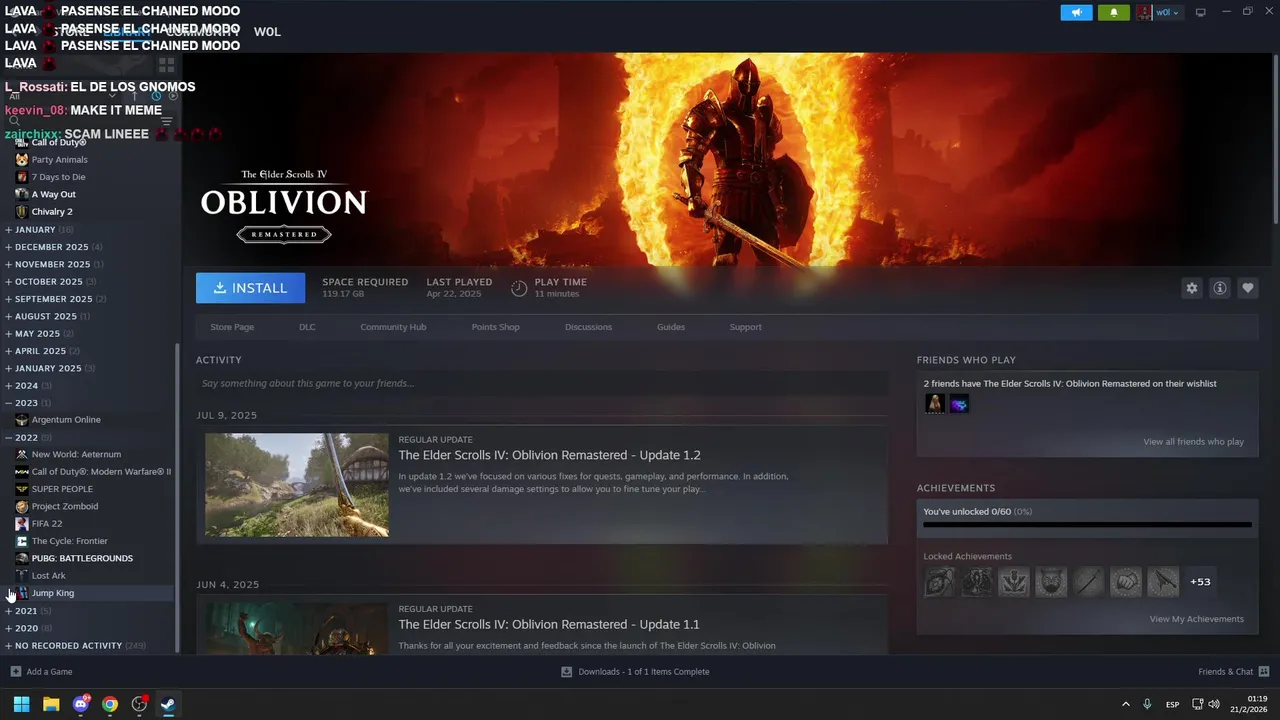This screenshot has width=1280, height=720.
Task: Open the Points Shop tab
Action: pos(495,327)
